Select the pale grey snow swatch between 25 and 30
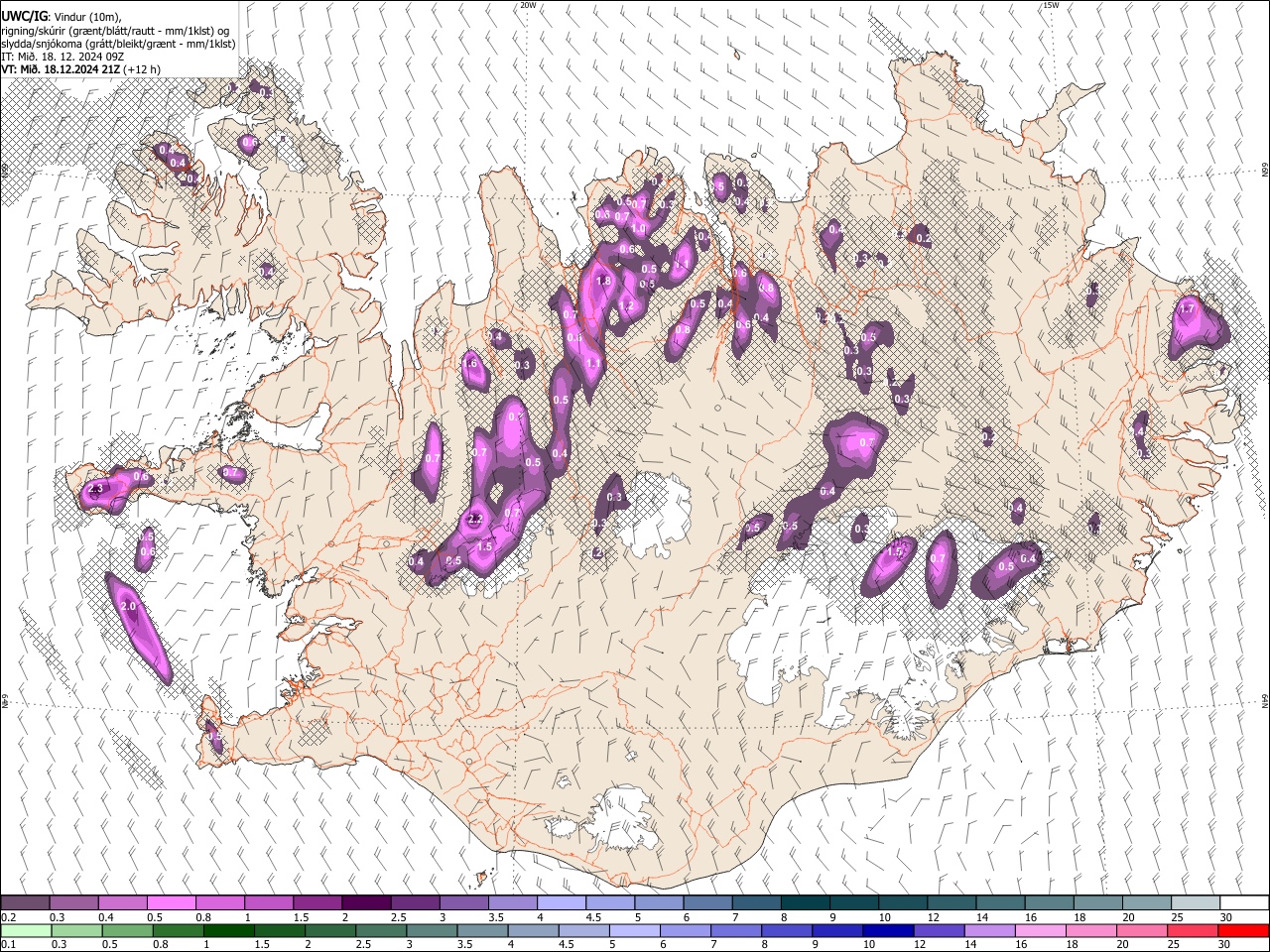Viewport: 1270px width, 952px height. click(x=1195, y=902)
